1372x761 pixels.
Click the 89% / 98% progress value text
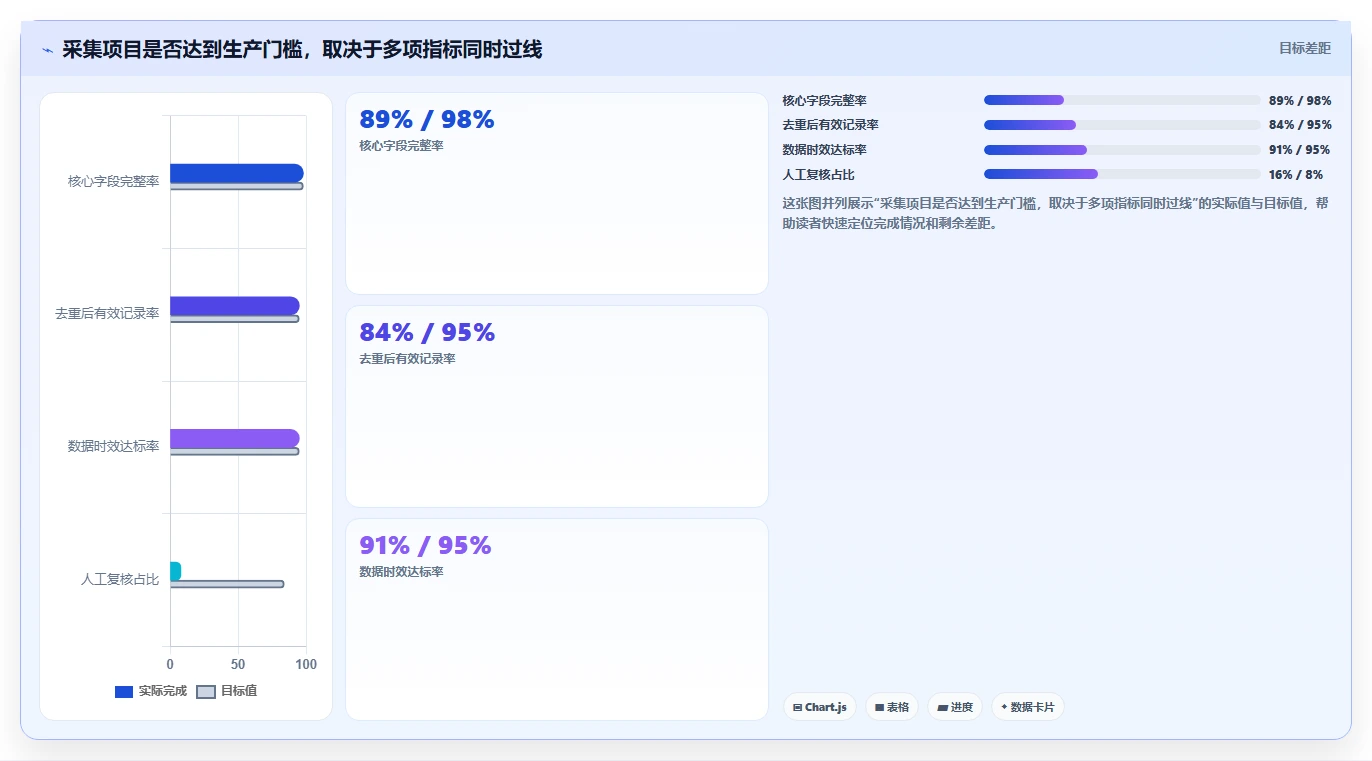(x=1300, y=101)
